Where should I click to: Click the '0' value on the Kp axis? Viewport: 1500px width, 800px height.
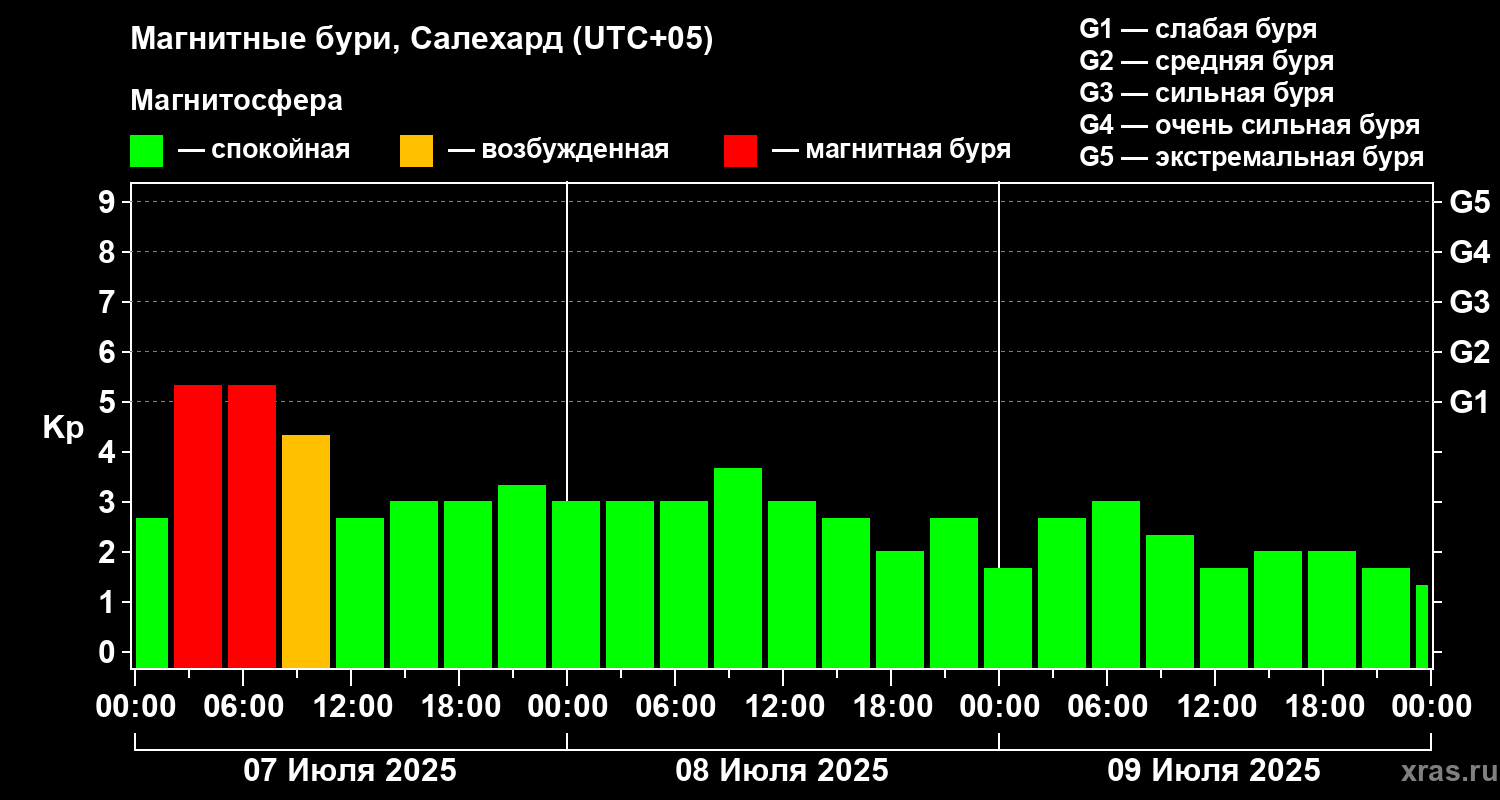[108, 653]
